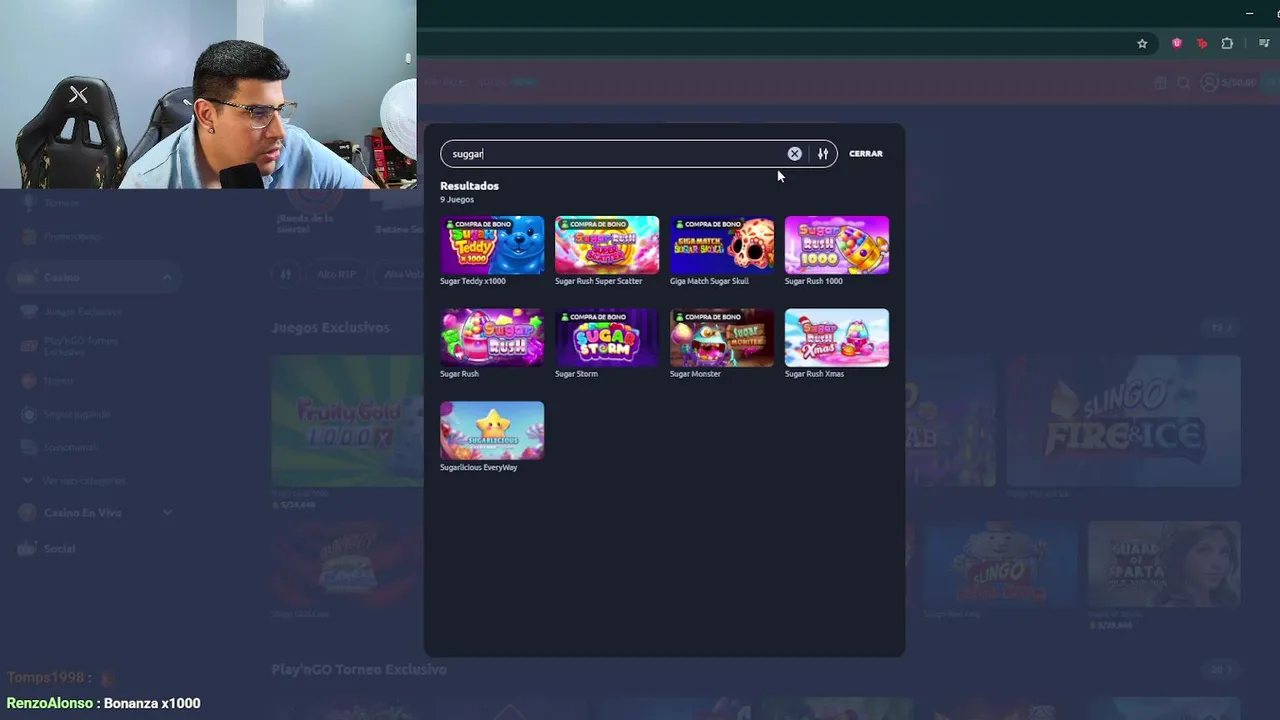Open Play'nGO Torneo Exclusivo sidebar item

(80, 346)
